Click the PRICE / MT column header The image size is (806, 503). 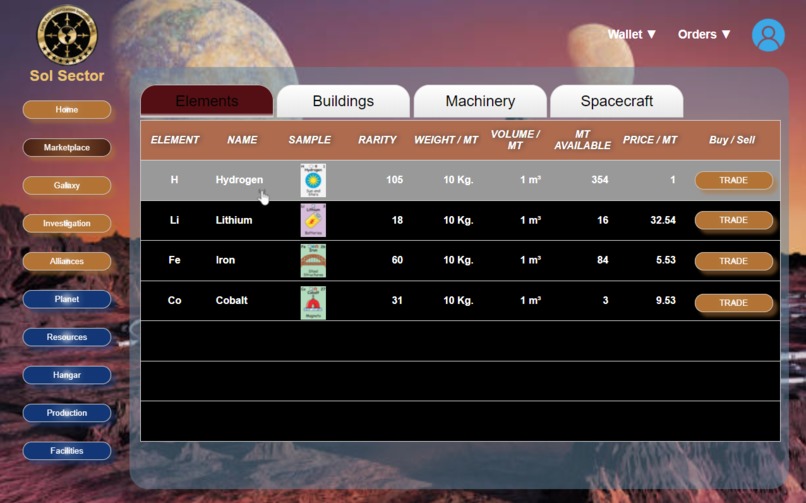click(650, 140)
